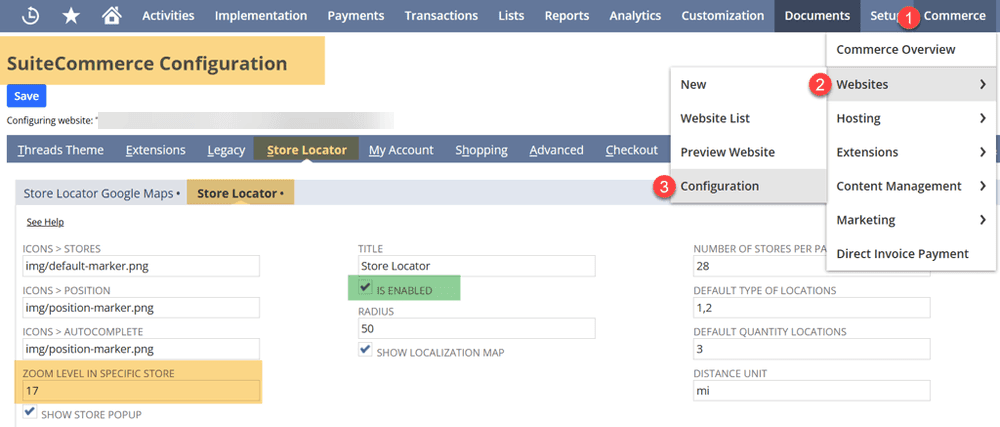Screen dimensions: 1000x427
Task: Choose Configuration in the Websites submenu
Action: [748, 186]
